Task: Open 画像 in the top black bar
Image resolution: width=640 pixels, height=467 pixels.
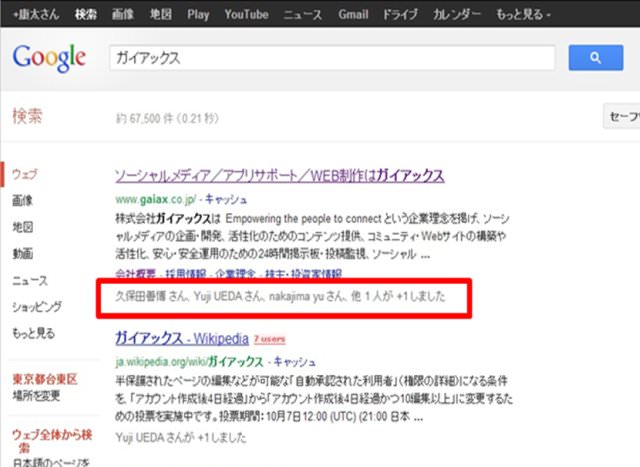Action: (x=123, y=14)
